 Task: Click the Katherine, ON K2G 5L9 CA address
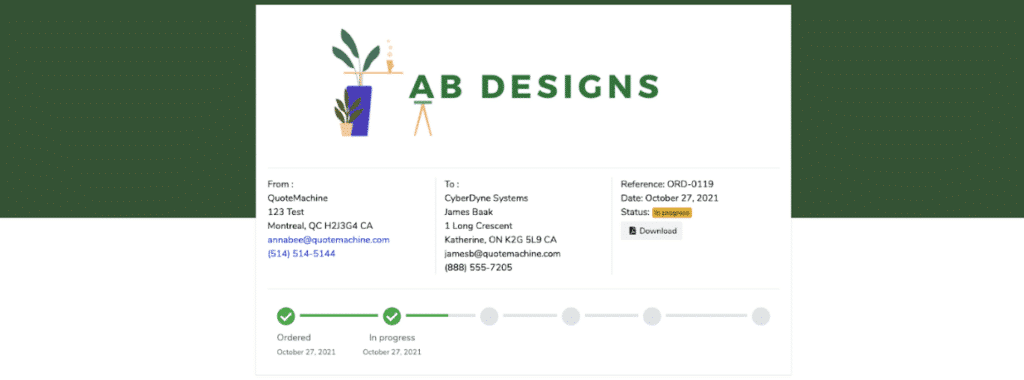pos(500,240)
